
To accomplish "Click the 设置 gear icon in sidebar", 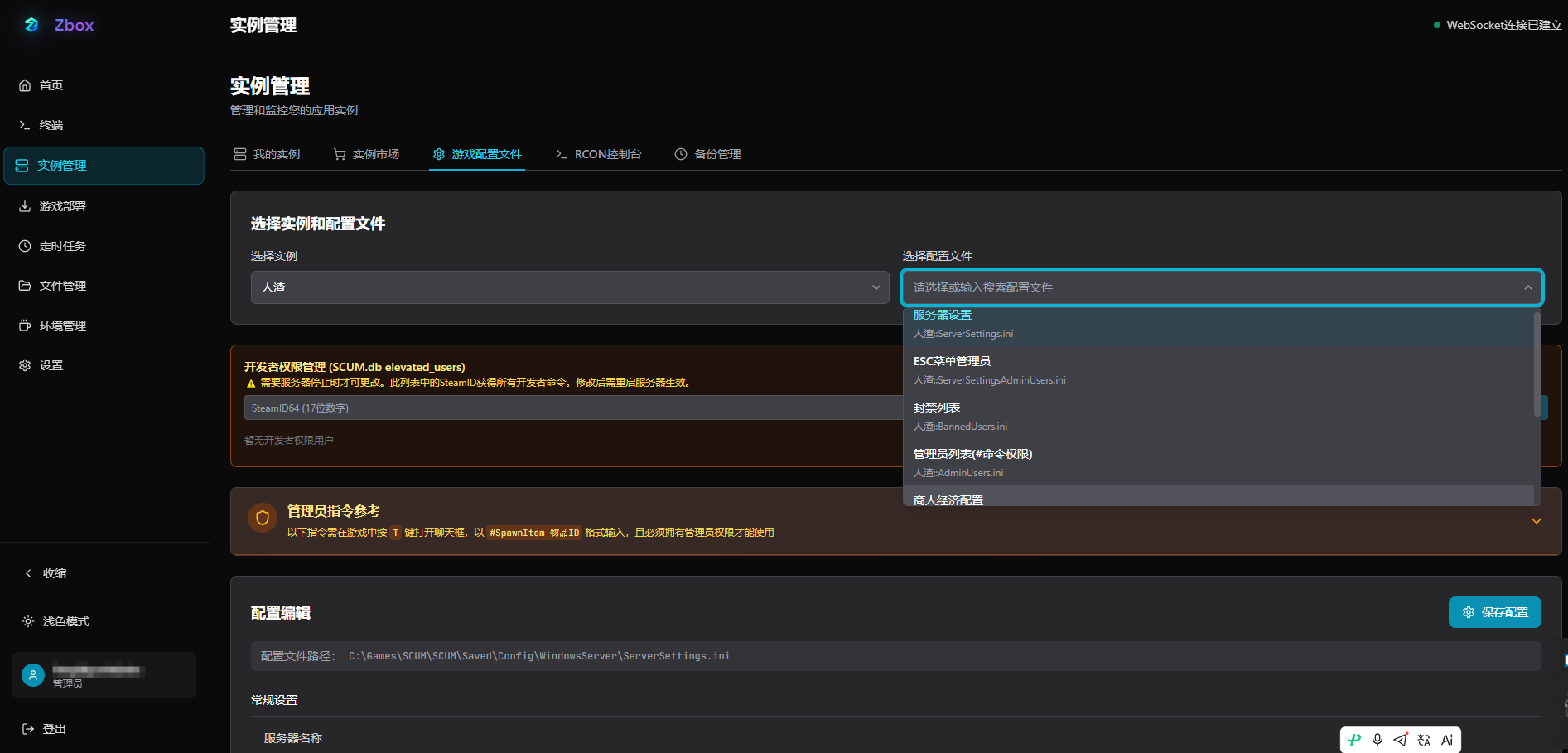I will (x=25, y=365).
